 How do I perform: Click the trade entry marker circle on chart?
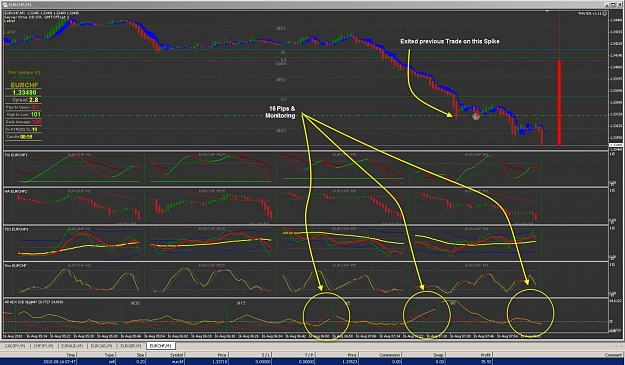(x=475, y=117)
